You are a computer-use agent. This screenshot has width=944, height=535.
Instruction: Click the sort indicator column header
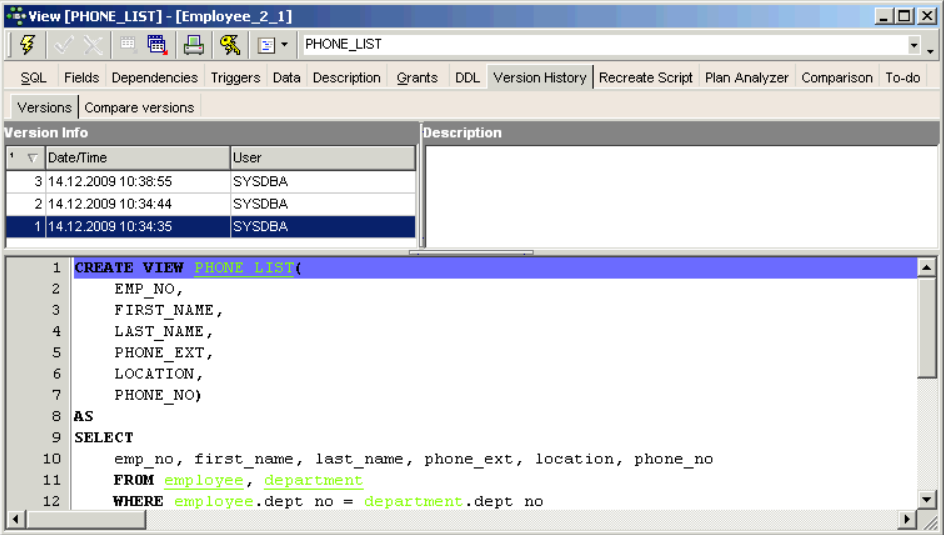[x=25, y=158]
